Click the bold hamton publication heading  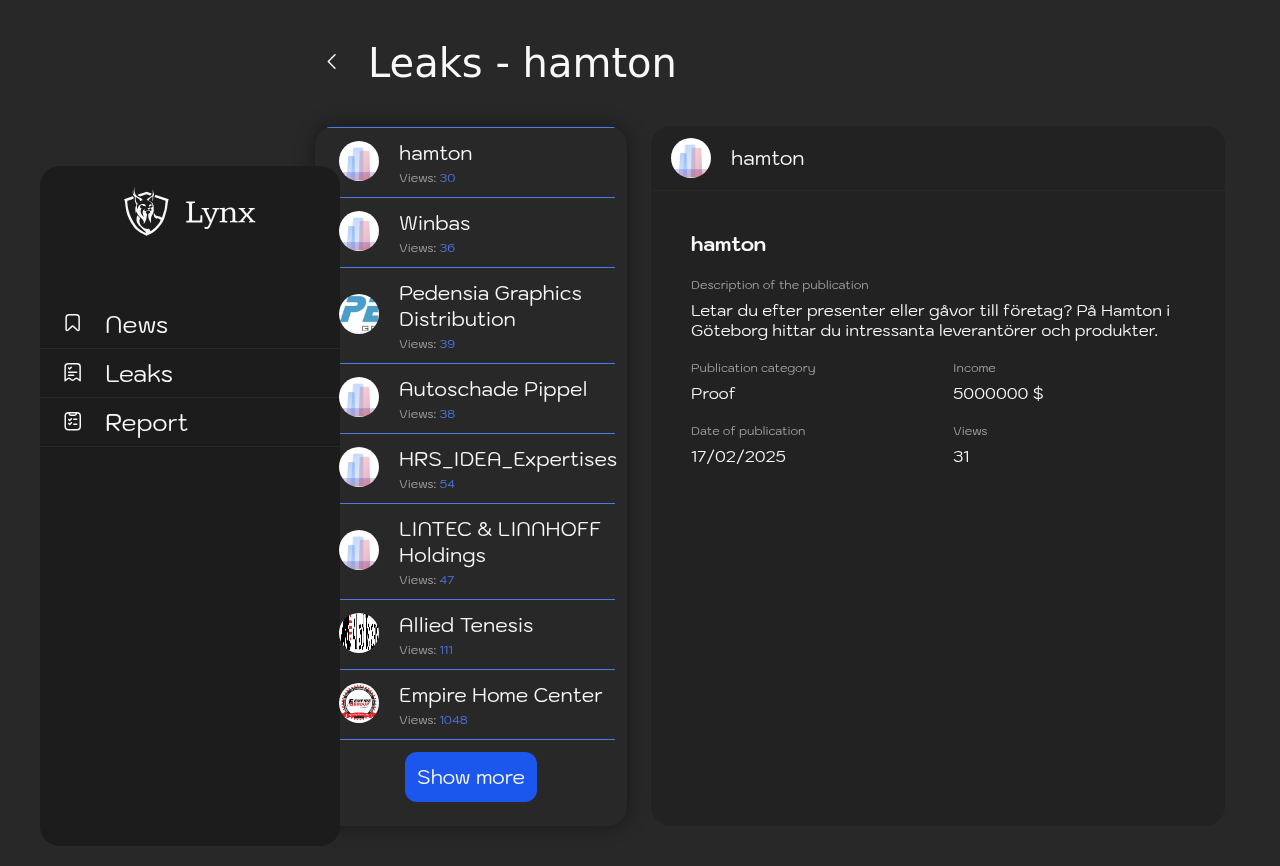(x=728, y=244)
